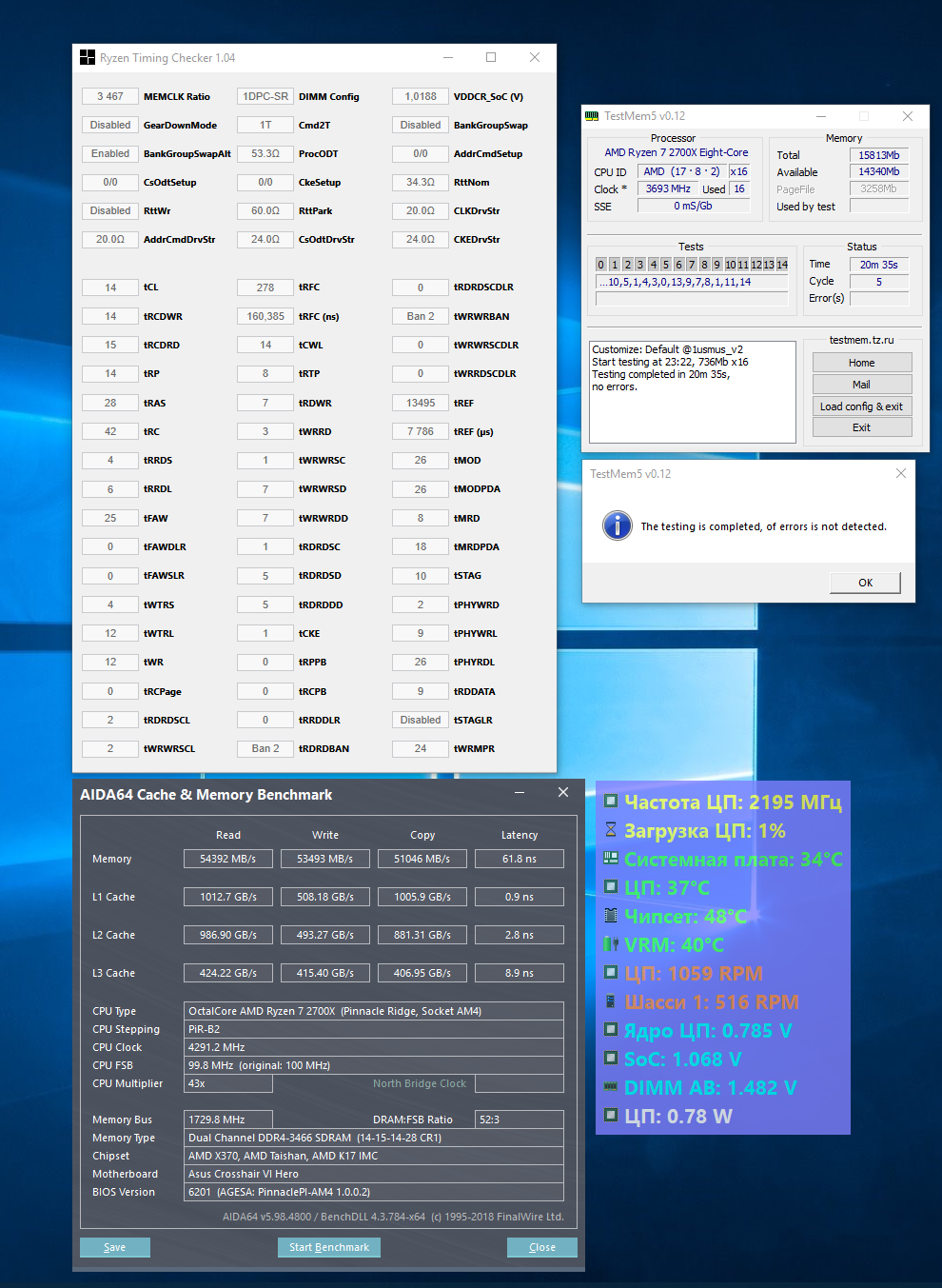
Task: Click the motherboard temperature icon in overlay
Action: 611,859
